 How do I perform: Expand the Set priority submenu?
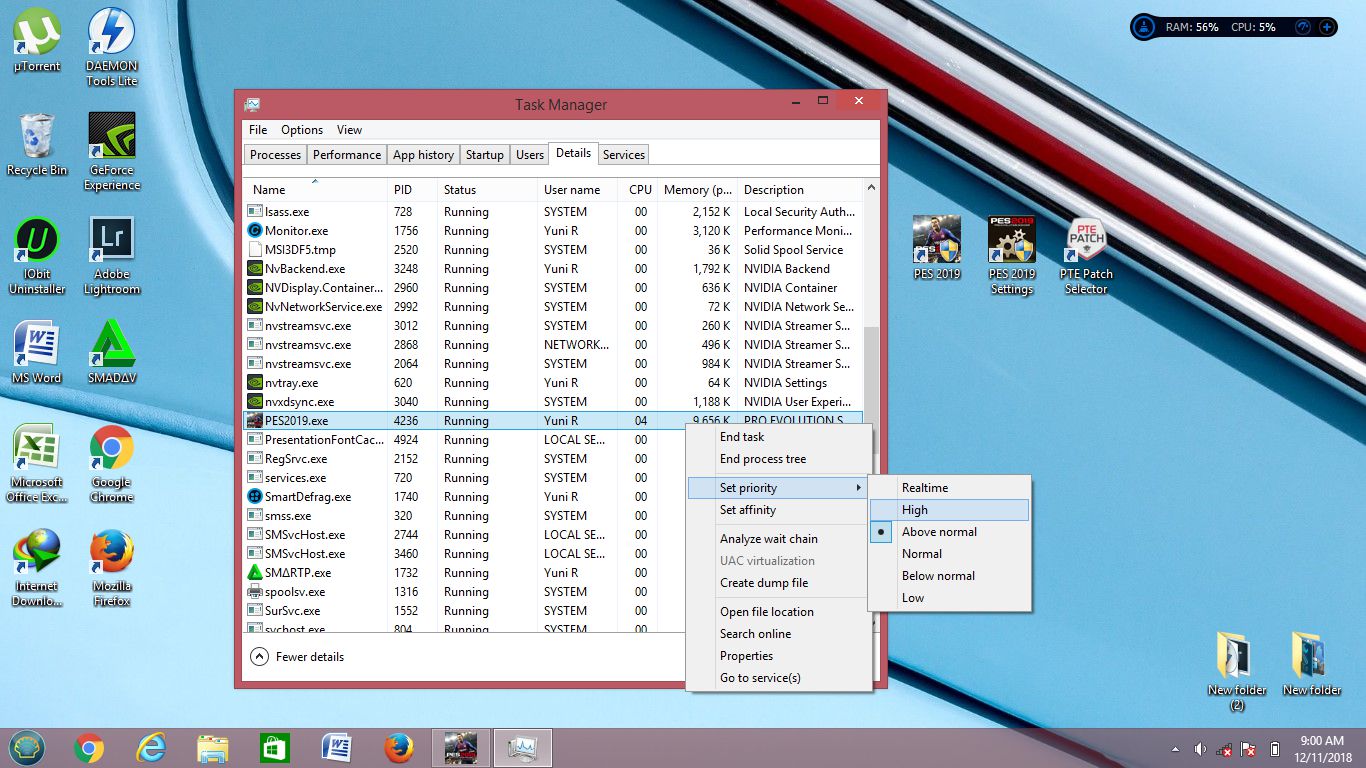tap(778, 488)
